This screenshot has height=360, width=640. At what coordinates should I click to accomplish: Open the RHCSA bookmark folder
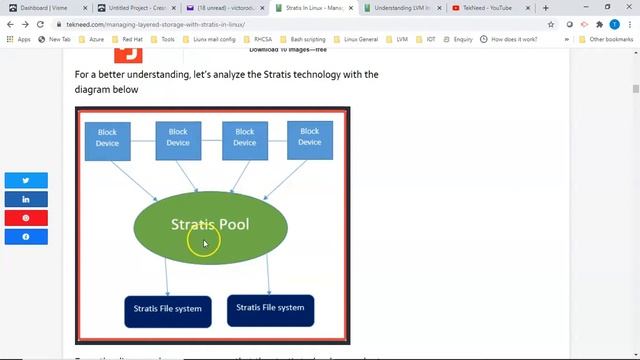(258, 39)
